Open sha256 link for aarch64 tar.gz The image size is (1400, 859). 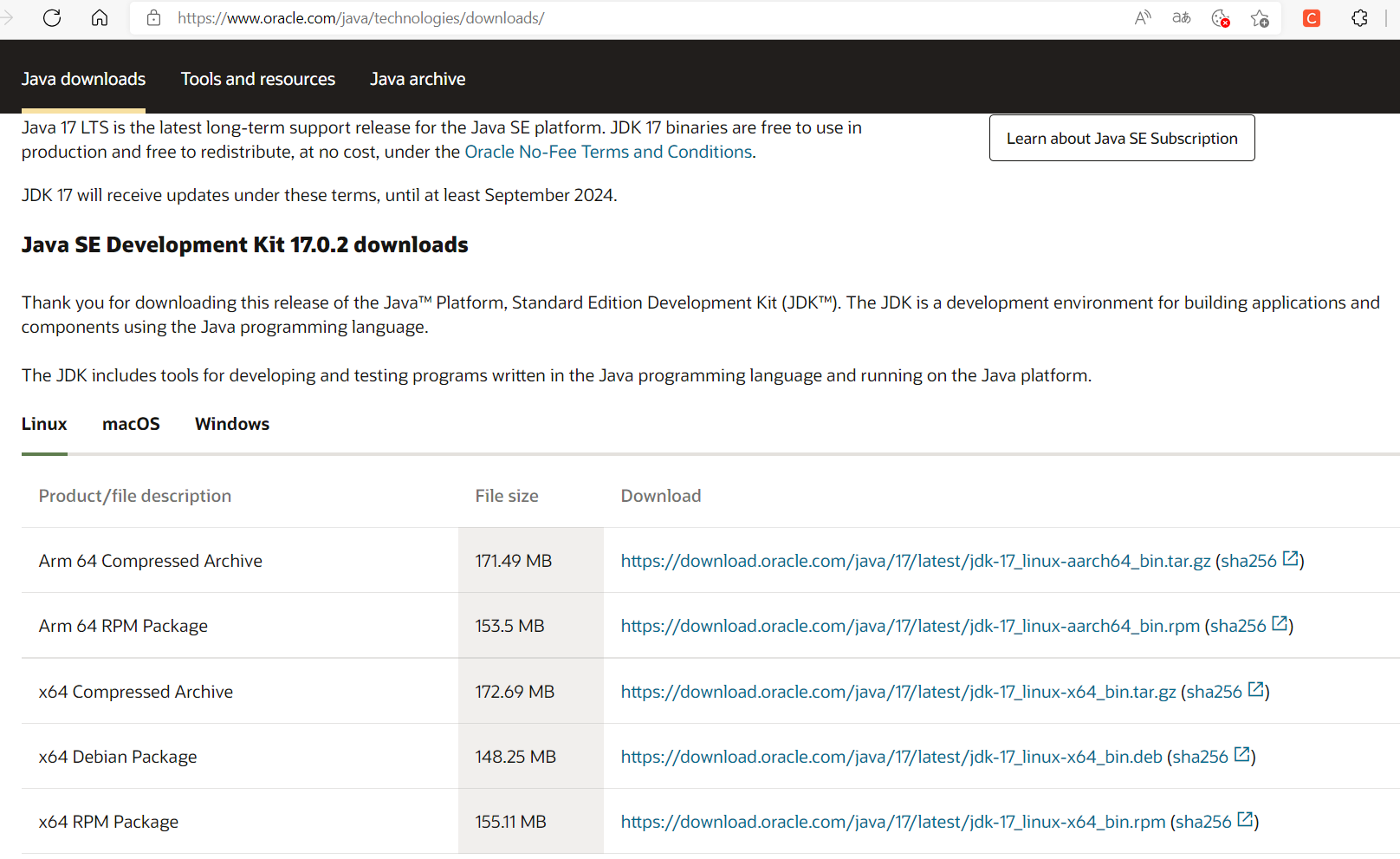[1248, 561]
